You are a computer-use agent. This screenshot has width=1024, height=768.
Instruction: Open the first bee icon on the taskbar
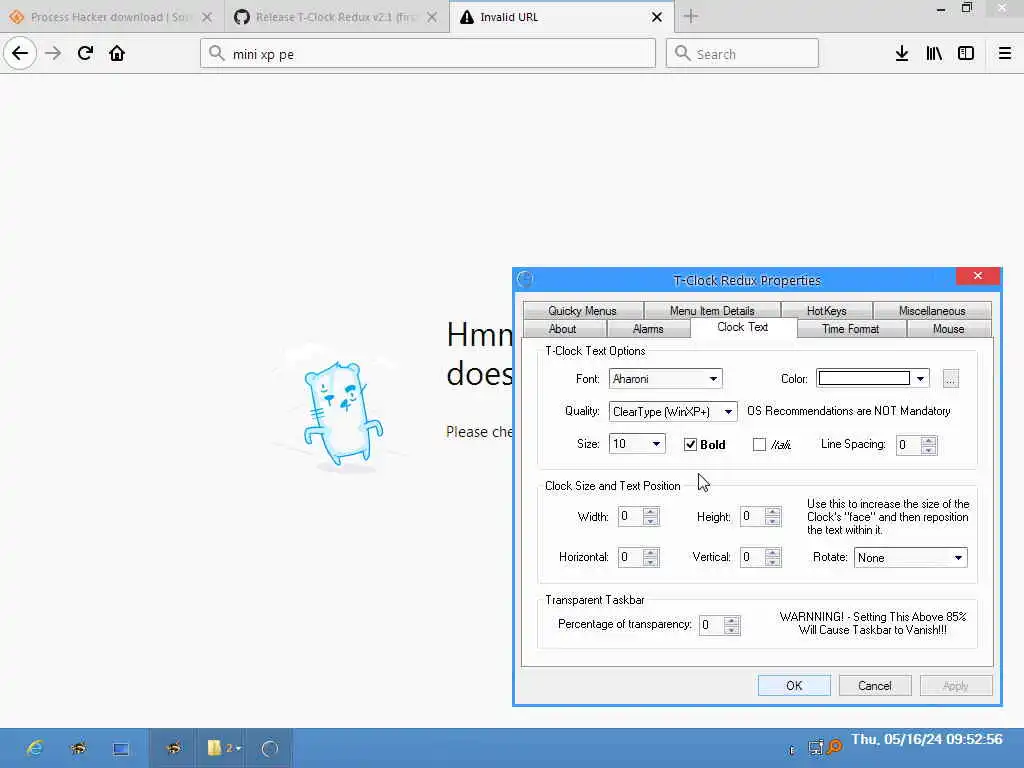[78, 748]
